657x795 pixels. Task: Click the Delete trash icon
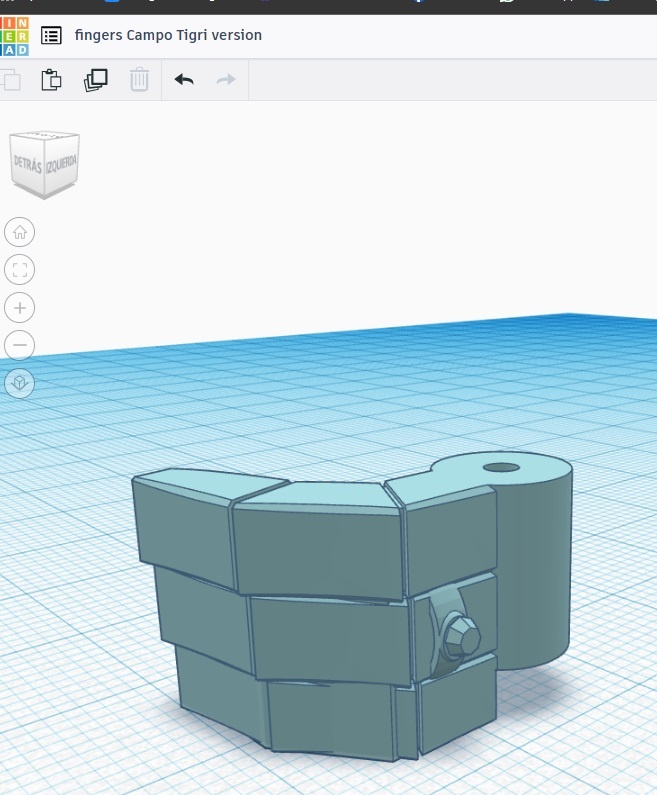(x=139, y=80)
